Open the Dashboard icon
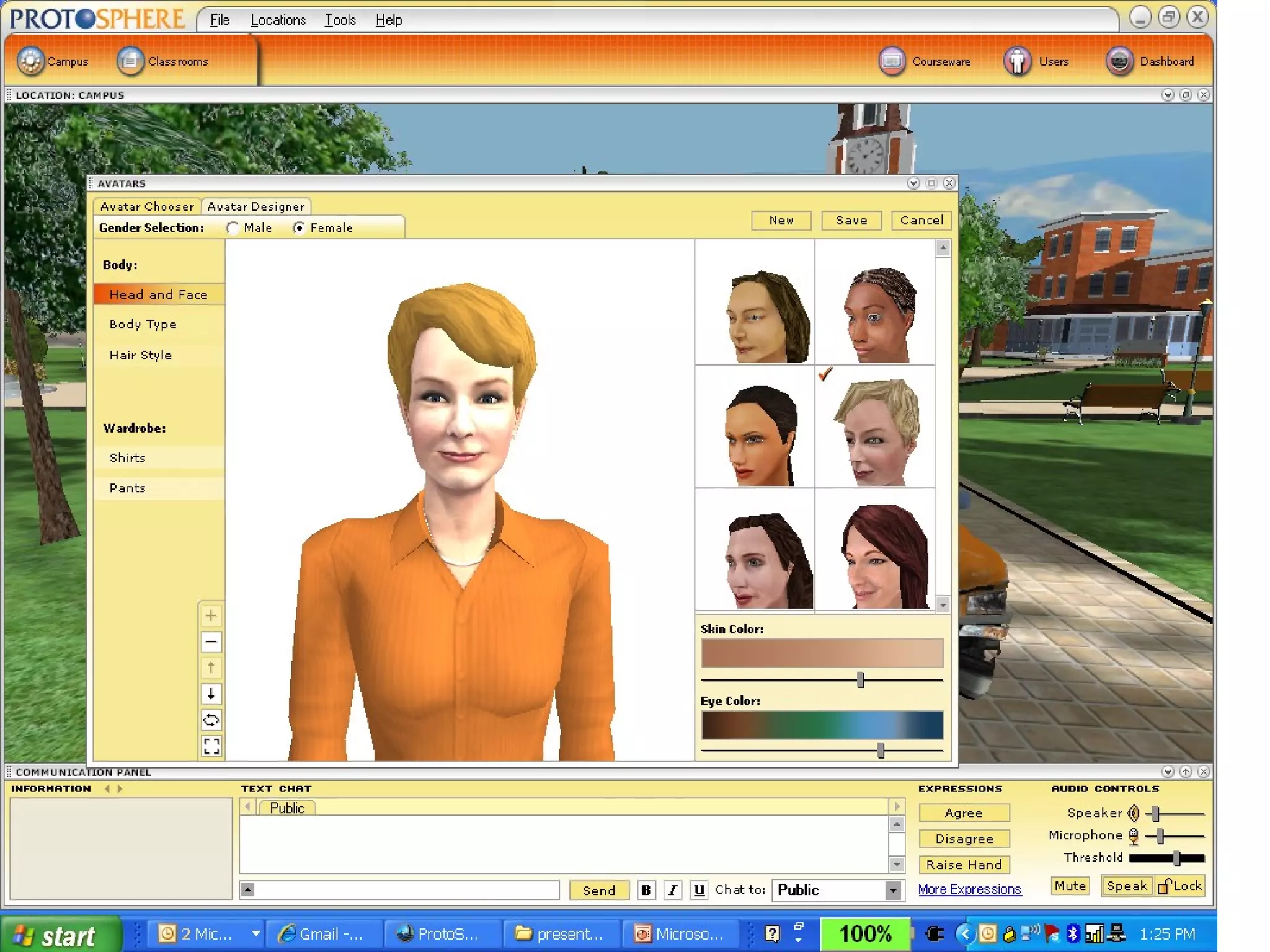This screenshot has height=952, width=1270. tap(1119, 61)
